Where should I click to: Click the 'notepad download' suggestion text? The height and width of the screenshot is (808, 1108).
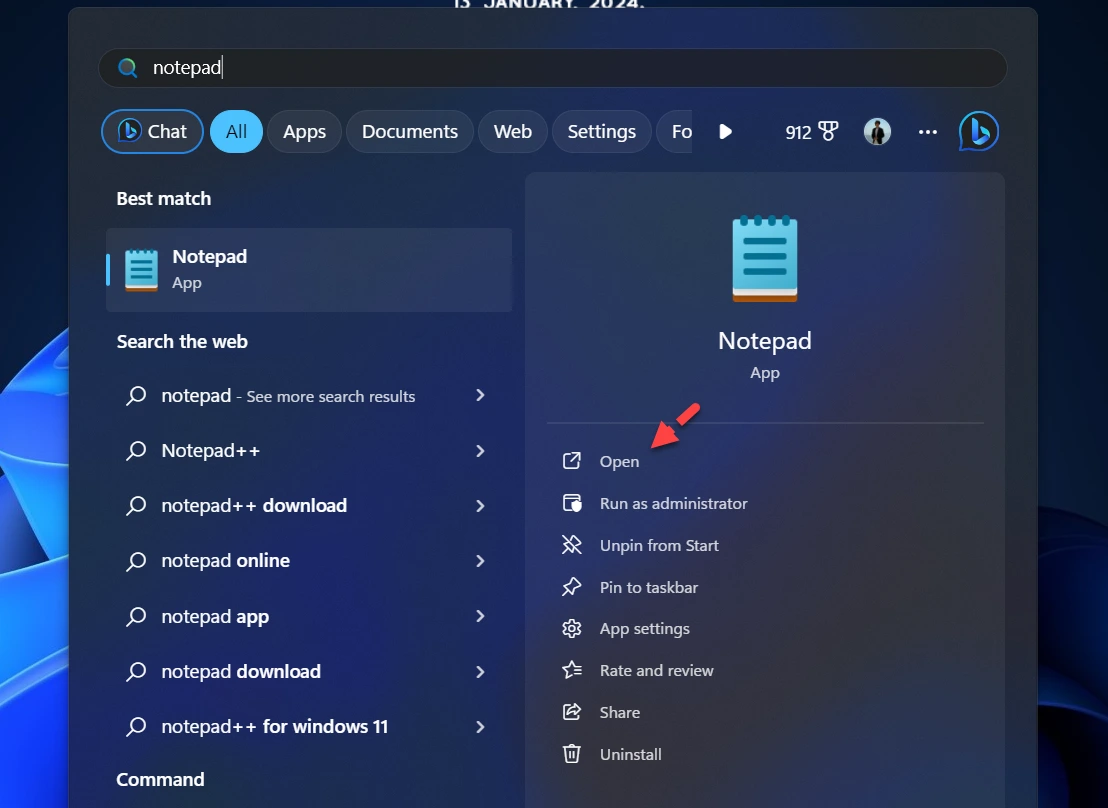tap(241, 672)
